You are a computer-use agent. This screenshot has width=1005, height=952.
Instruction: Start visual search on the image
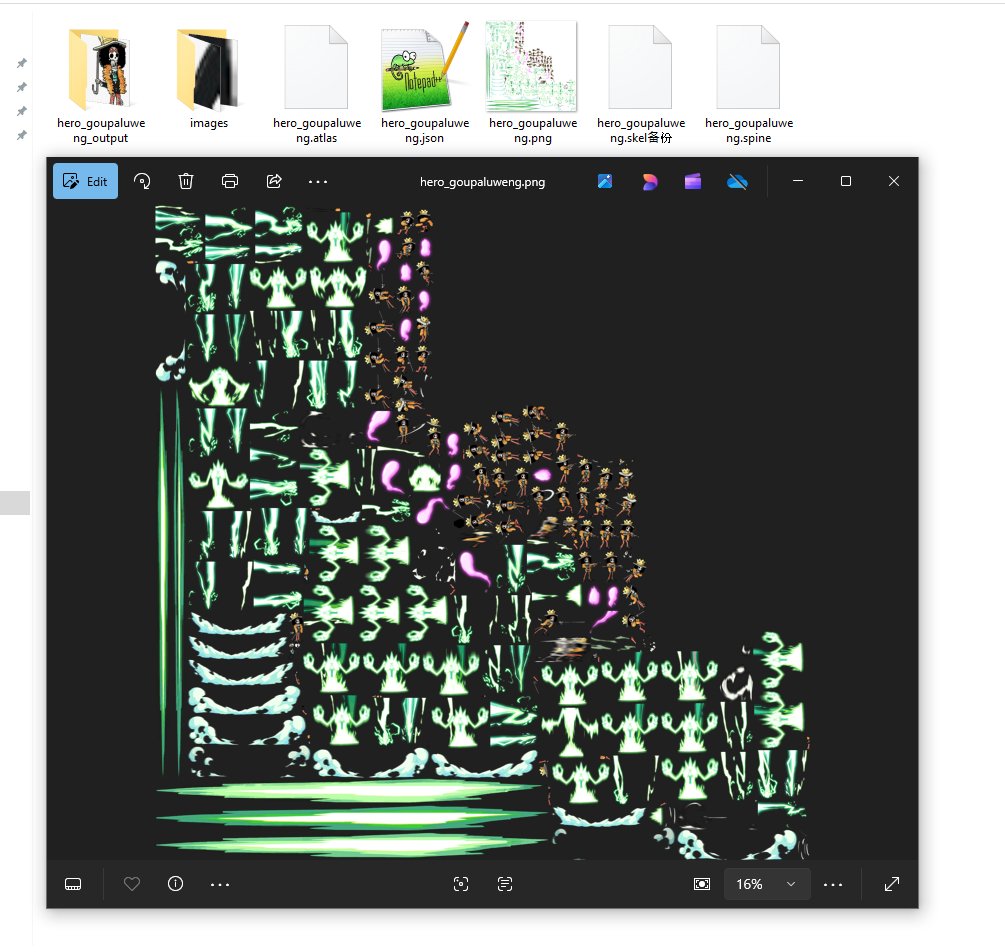click(461, 884)
